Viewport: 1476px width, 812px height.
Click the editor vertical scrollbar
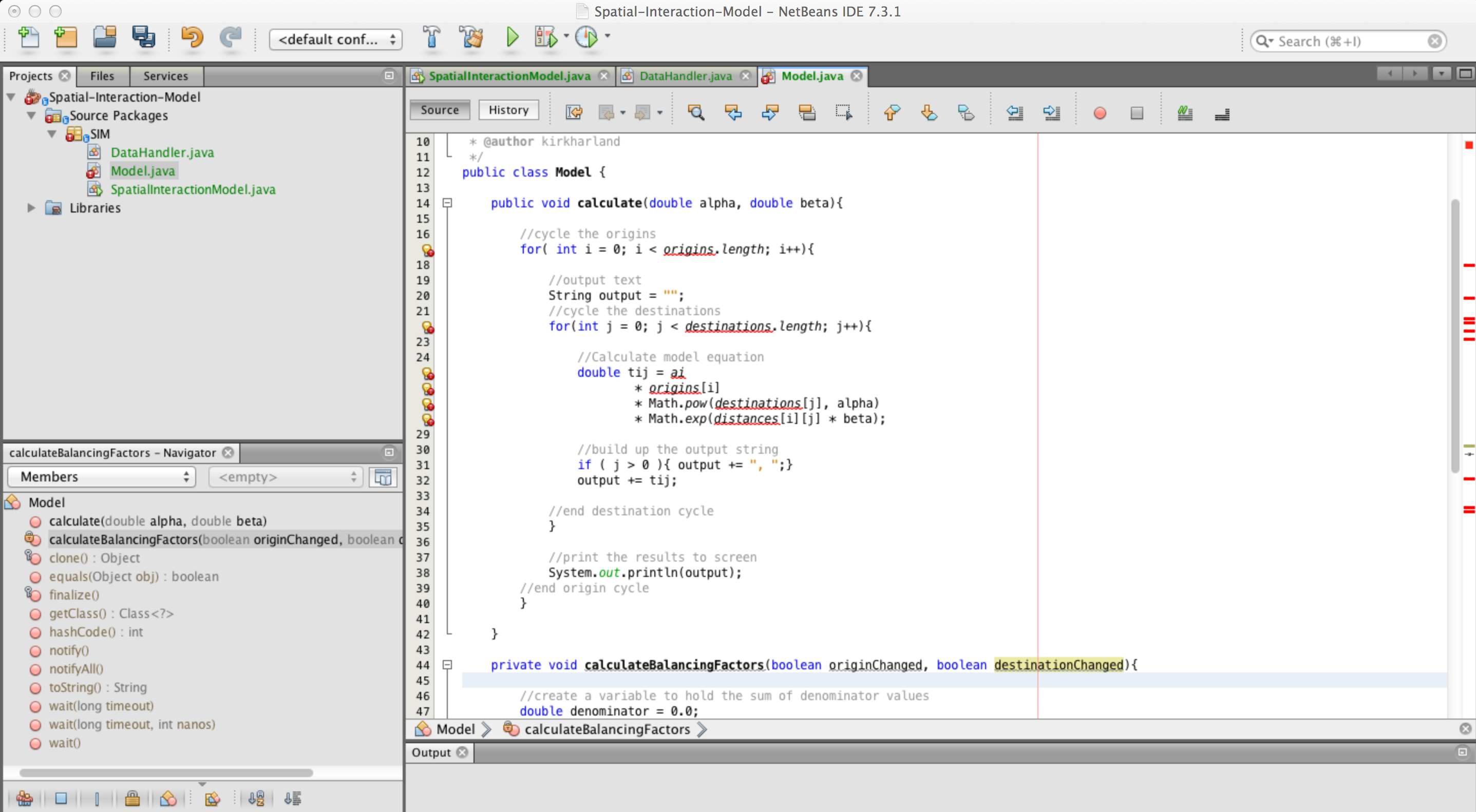pyautogui.click(x=1455, y=335)
